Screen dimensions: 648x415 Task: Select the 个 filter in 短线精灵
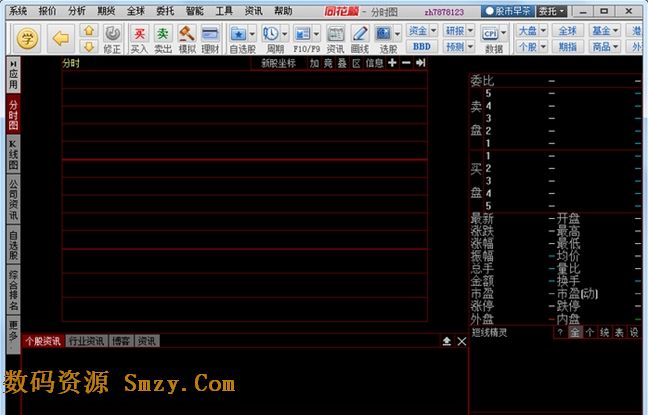pyautogui.click(x=590, y=332)
